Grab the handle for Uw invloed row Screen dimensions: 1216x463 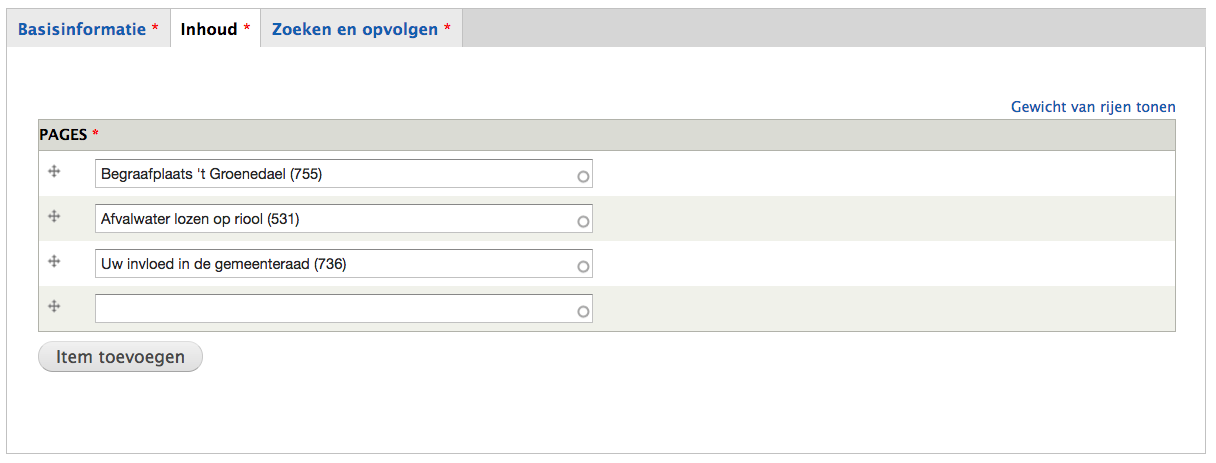click(55, 261)
